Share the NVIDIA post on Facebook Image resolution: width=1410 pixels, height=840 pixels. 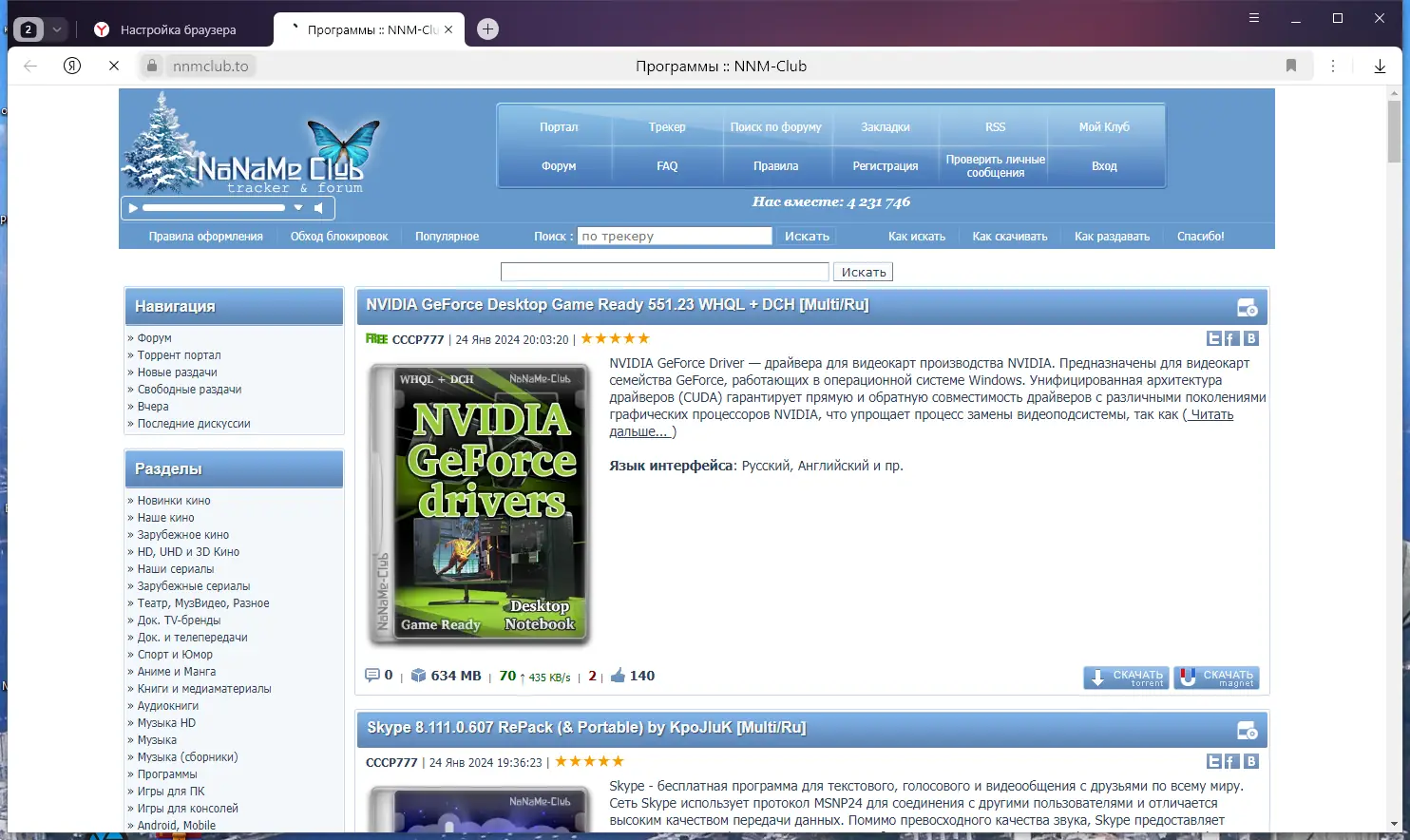pyautogui.click(x=1231, y=338)
